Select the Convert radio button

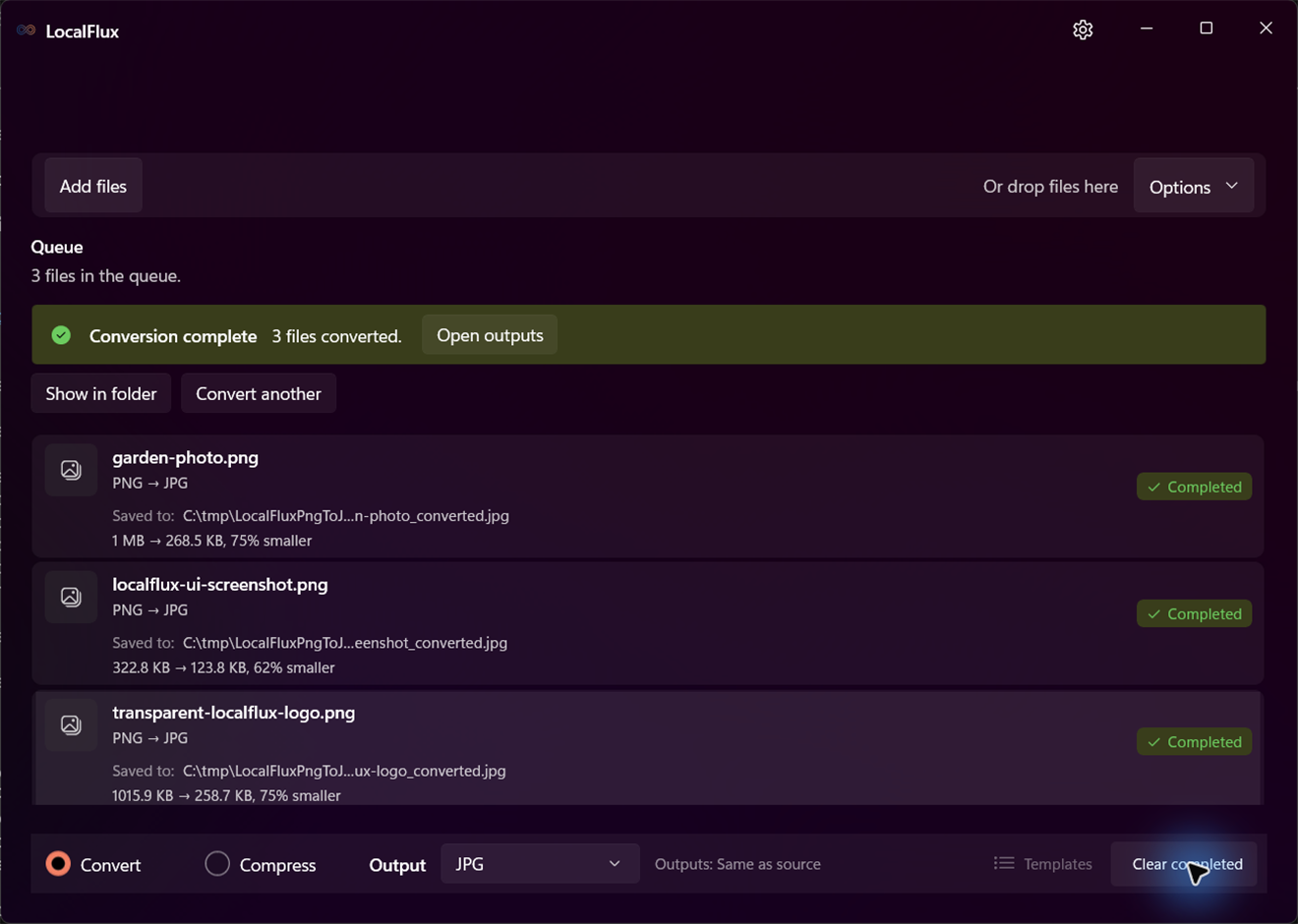pyautogui.click(x=59, y=864)
